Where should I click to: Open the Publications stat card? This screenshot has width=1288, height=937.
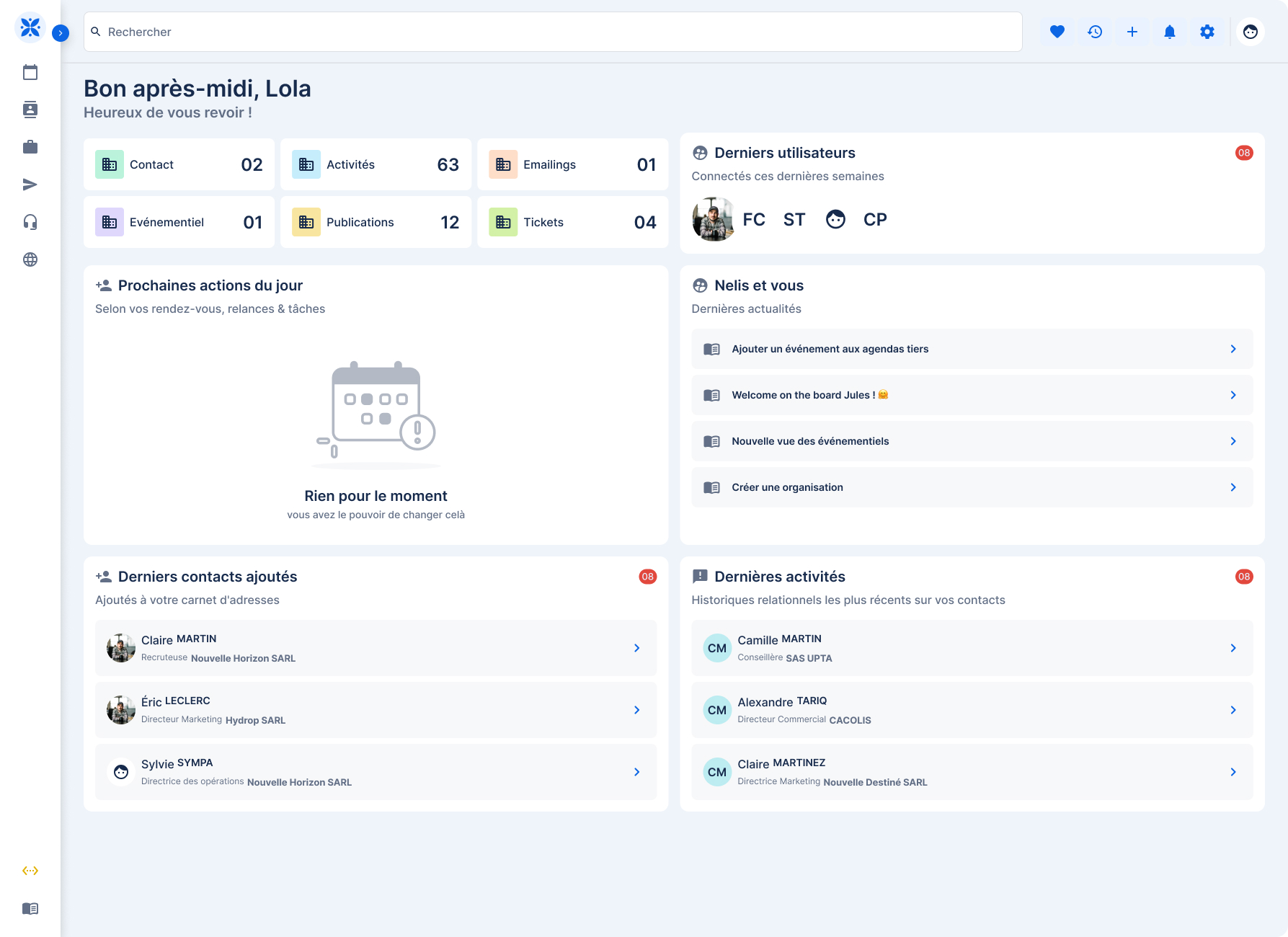point(376,222)
